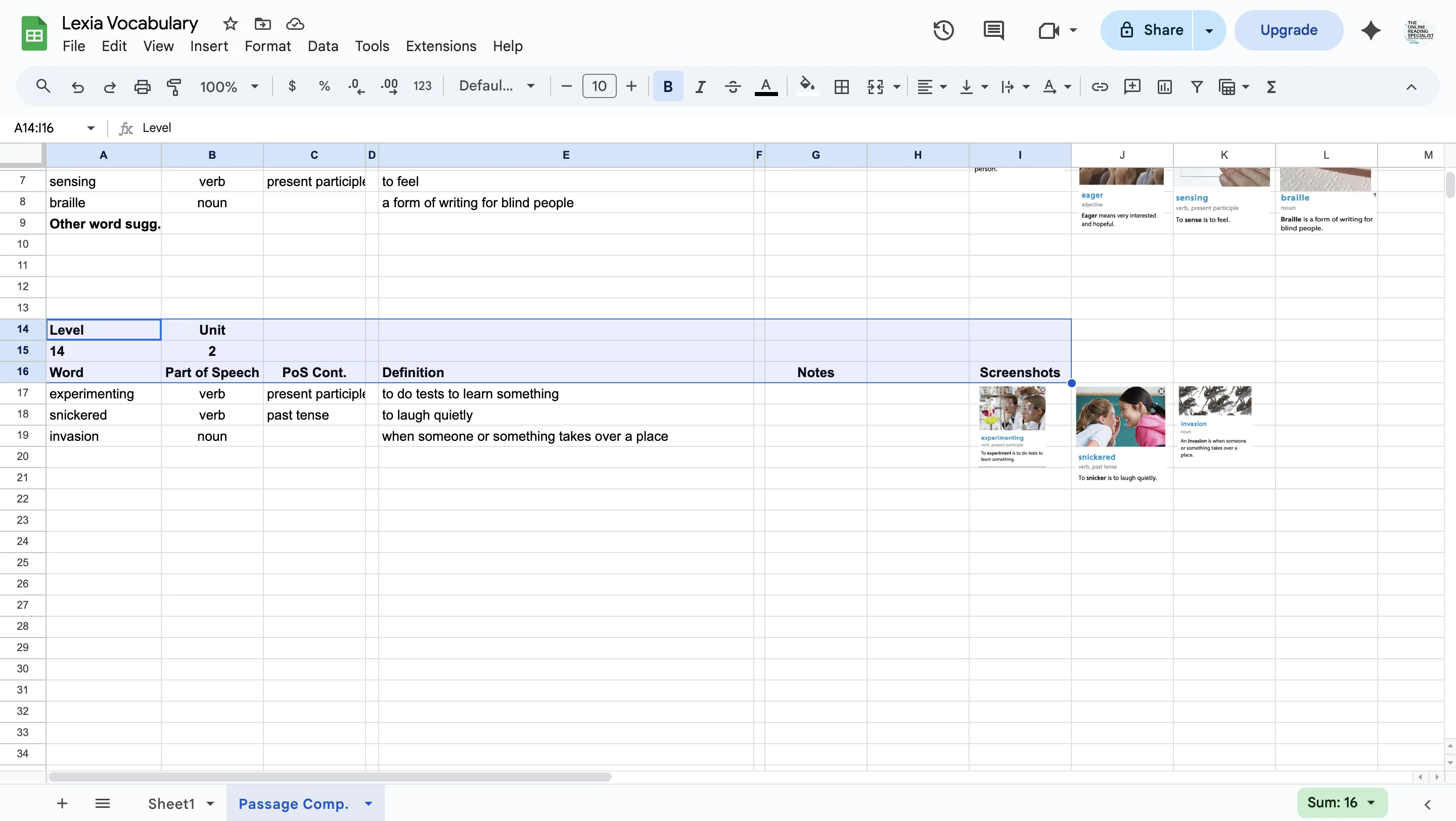
Task: Open the zoom level dropdown
Action: [x=229, y=86]
